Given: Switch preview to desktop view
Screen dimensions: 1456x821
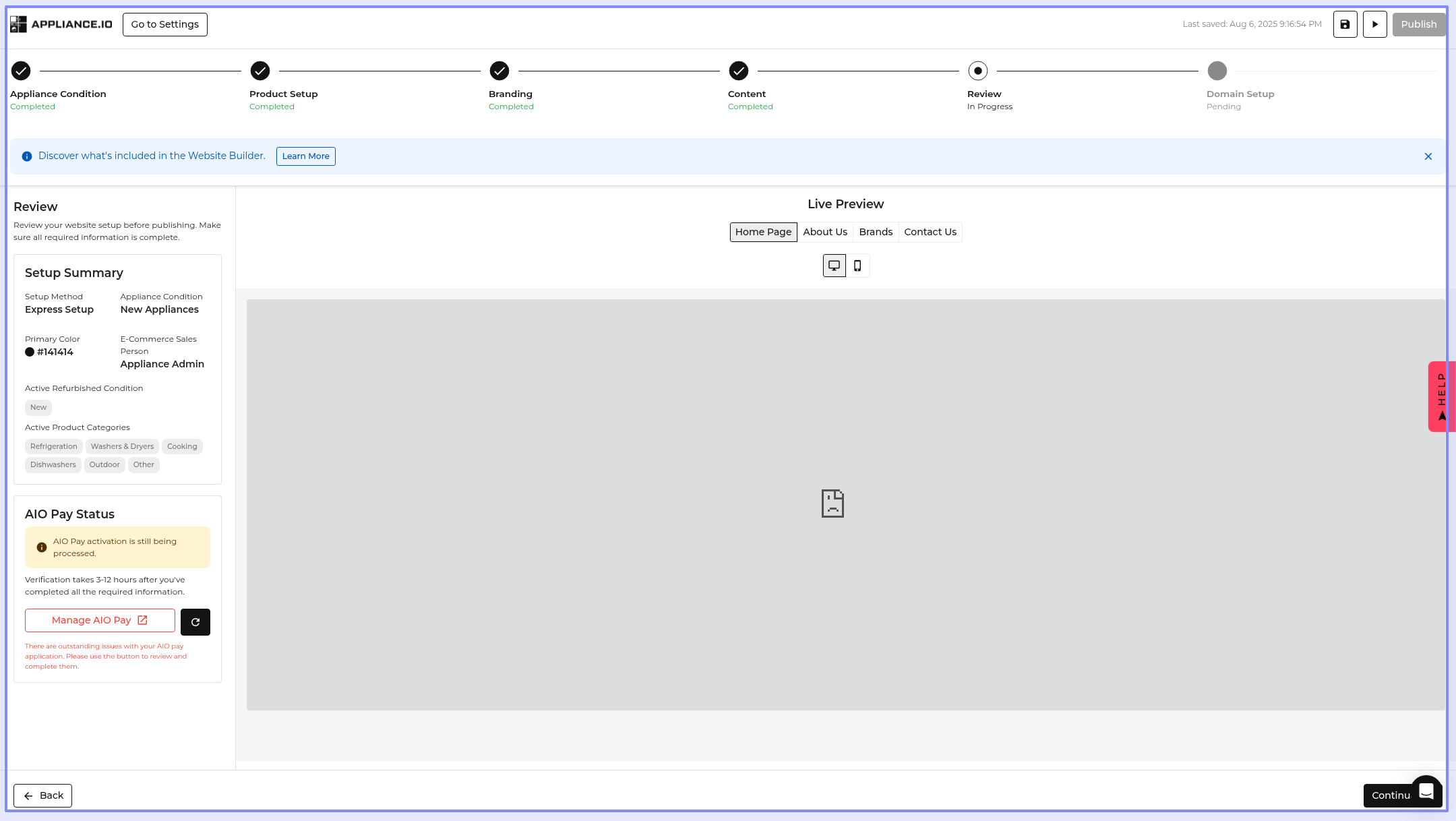Looking at the screenshot, I should click(834, 266).
